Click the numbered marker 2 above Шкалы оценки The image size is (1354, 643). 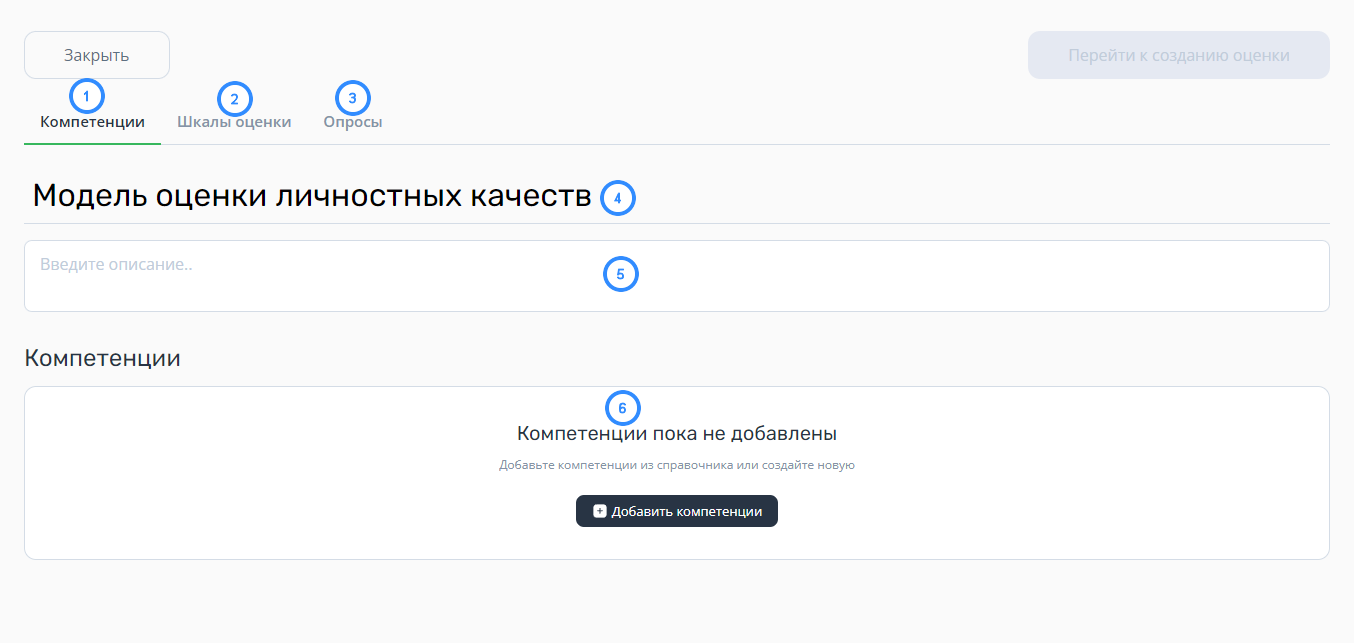tap(235, 99)
